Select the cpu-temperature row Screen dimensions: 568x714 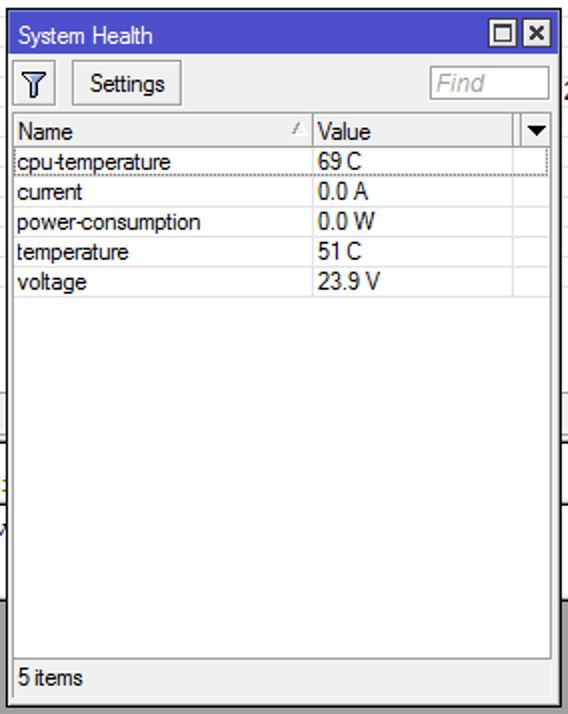(281, 162)
